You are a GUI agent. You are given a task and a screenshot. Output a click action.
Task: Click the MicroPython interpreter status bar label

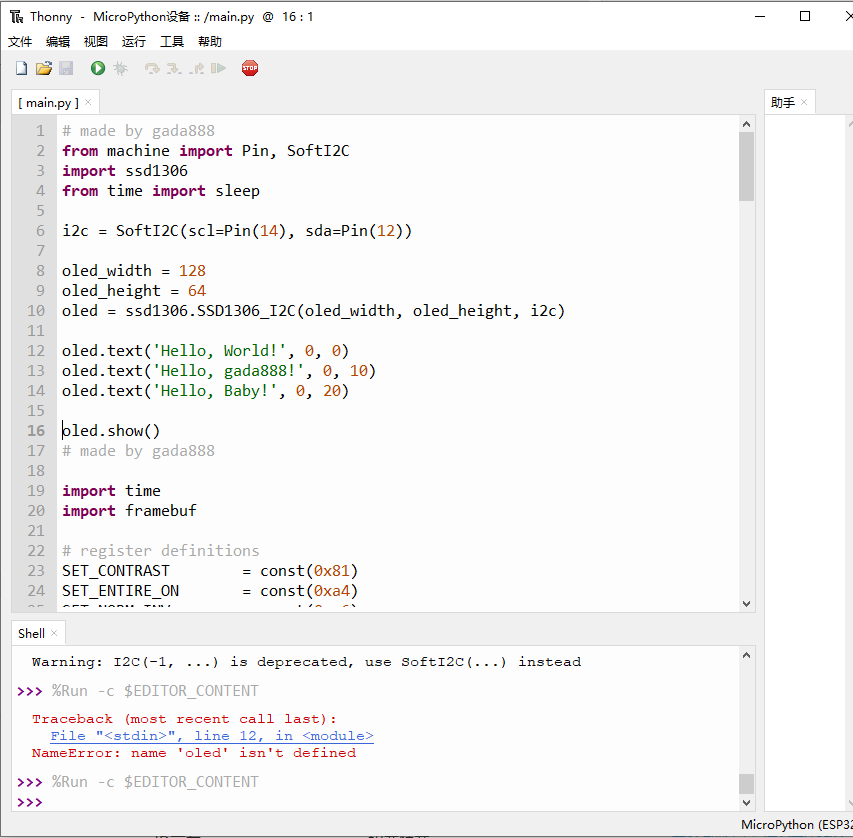pos(796,824)
